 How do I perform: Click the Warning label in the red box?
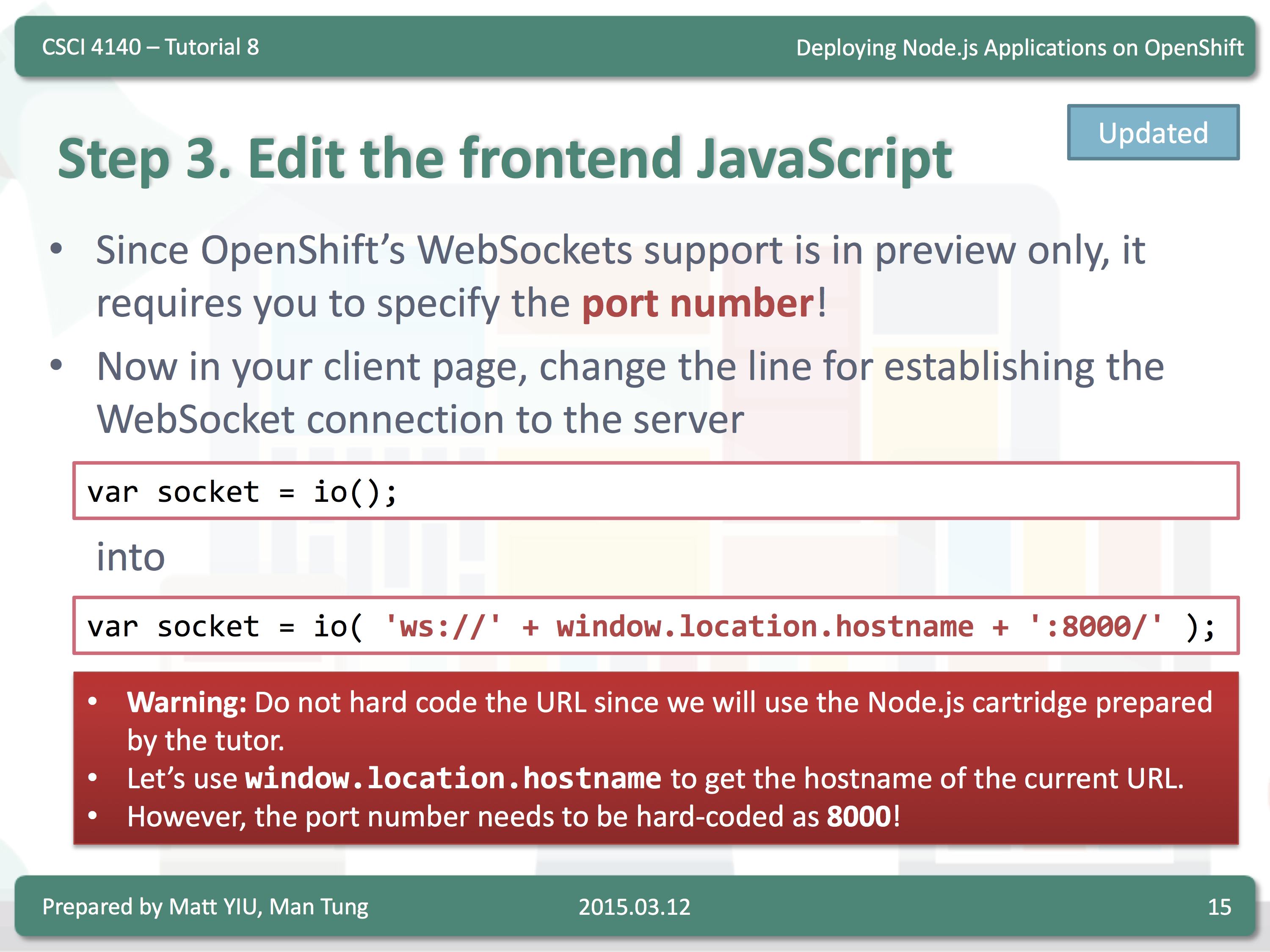pos(187,702)
